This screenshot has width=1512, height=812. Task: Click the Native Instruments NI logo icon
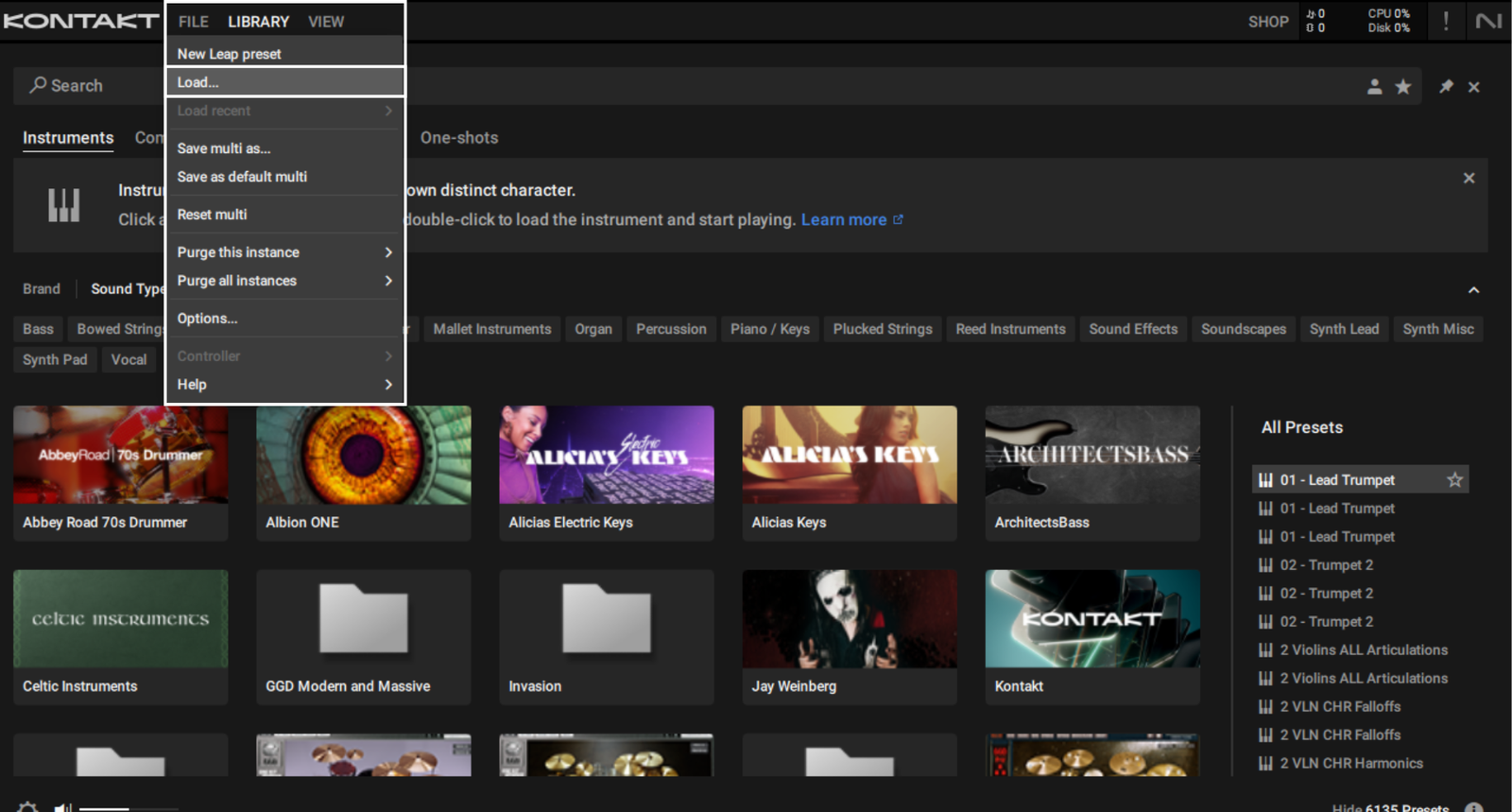[1489, 21]
